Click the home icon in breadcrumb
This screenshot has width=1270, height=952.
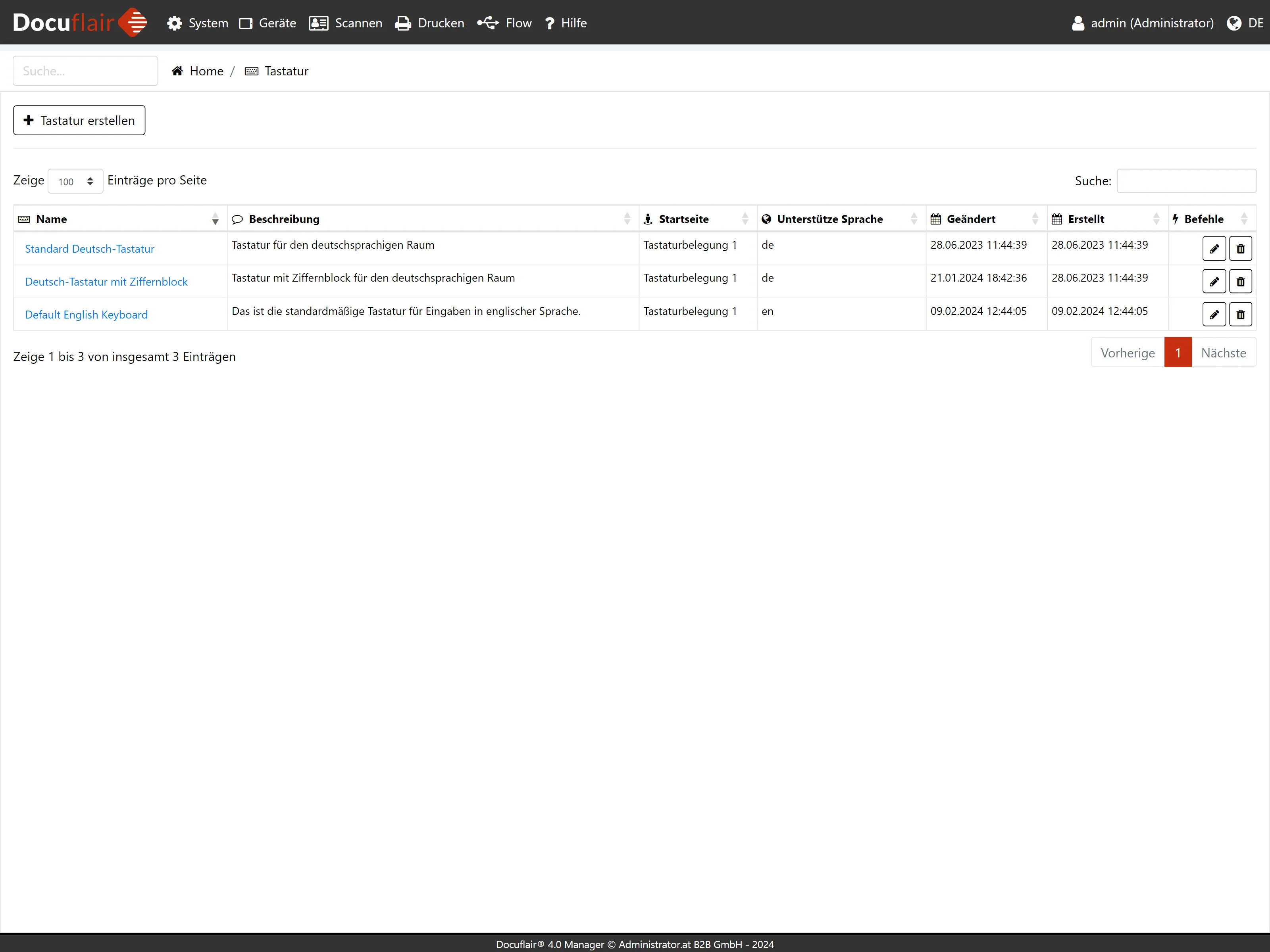177,71
